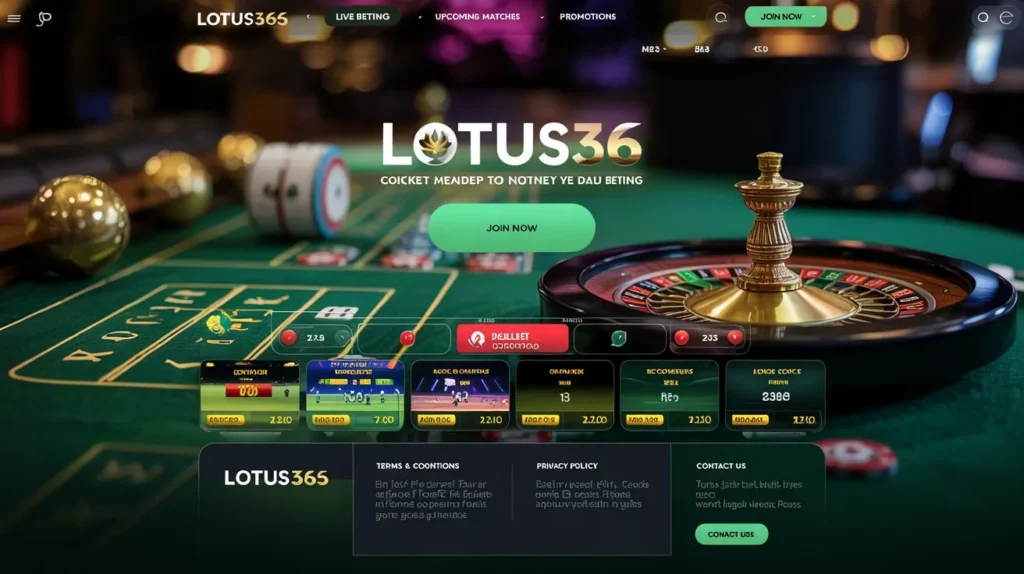Click the chat bubble icon near the hamburger menu
The width and height of the screenshot is (1024, 574).
pyautogui.click(x=44, y=19)
